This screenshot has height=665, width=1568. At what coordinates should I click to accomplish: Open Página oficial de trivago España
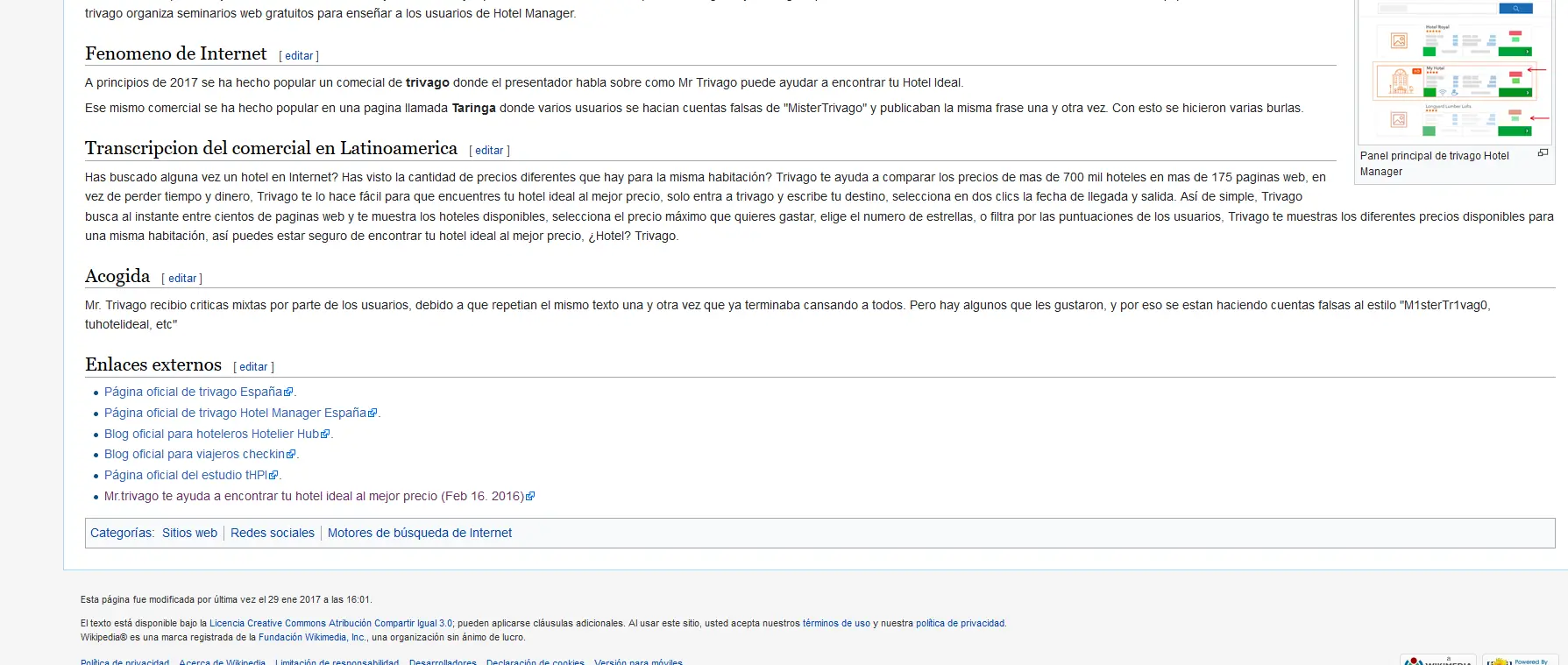click(x=199, y=392)
